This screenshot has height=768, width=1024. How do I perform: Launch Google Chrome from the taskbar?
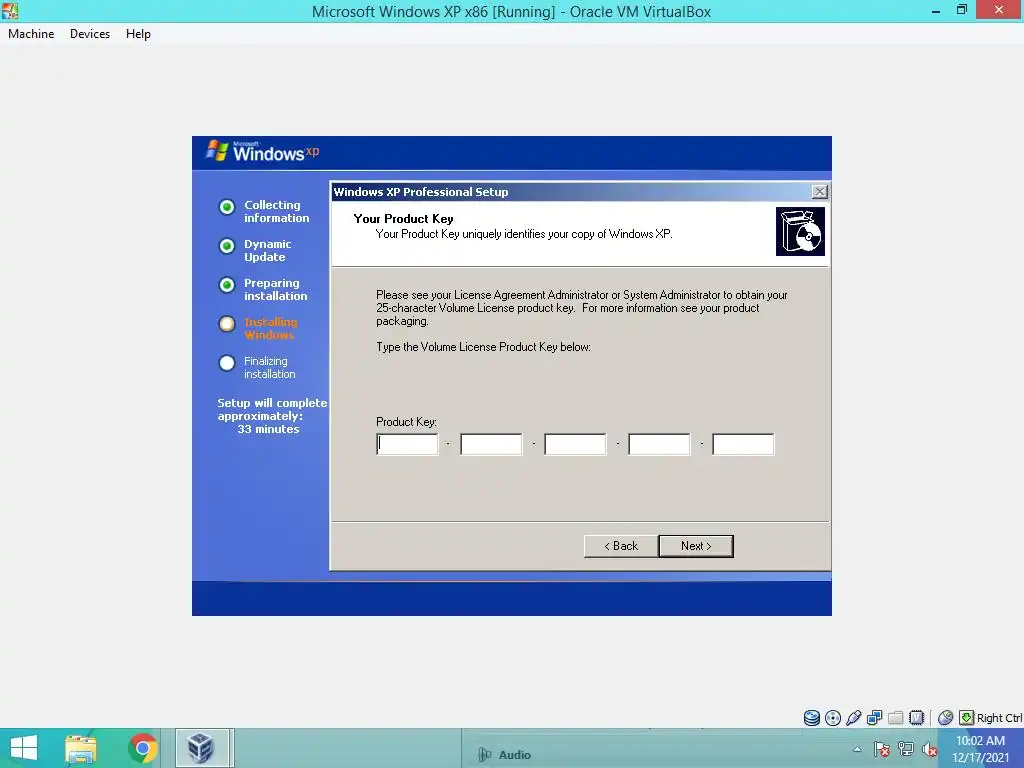tap(143, 748)
